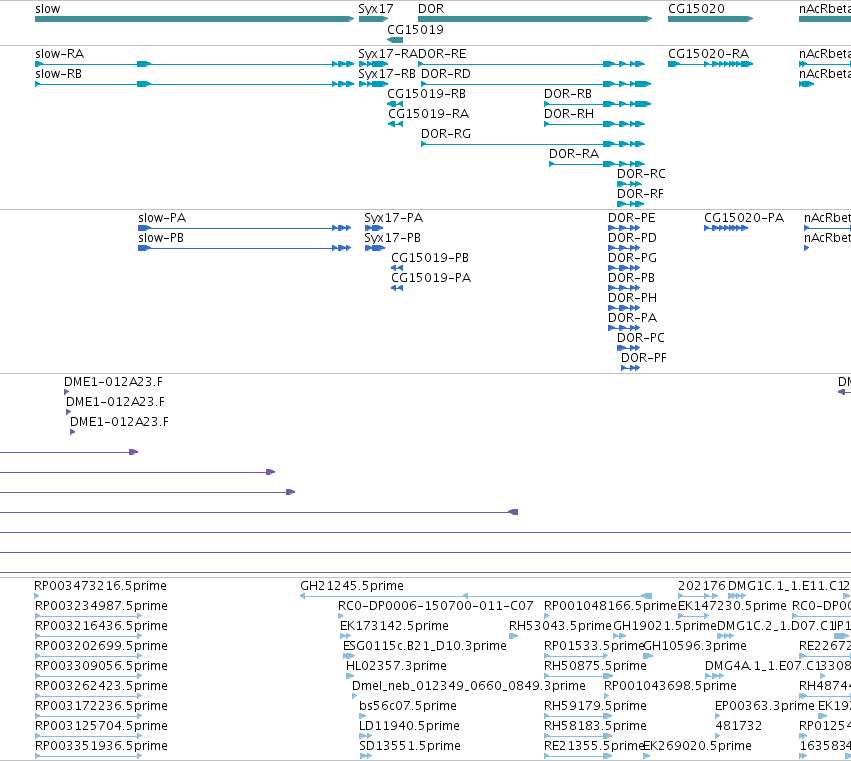Select the EP00363.3prime EST label

click(765, 707)
